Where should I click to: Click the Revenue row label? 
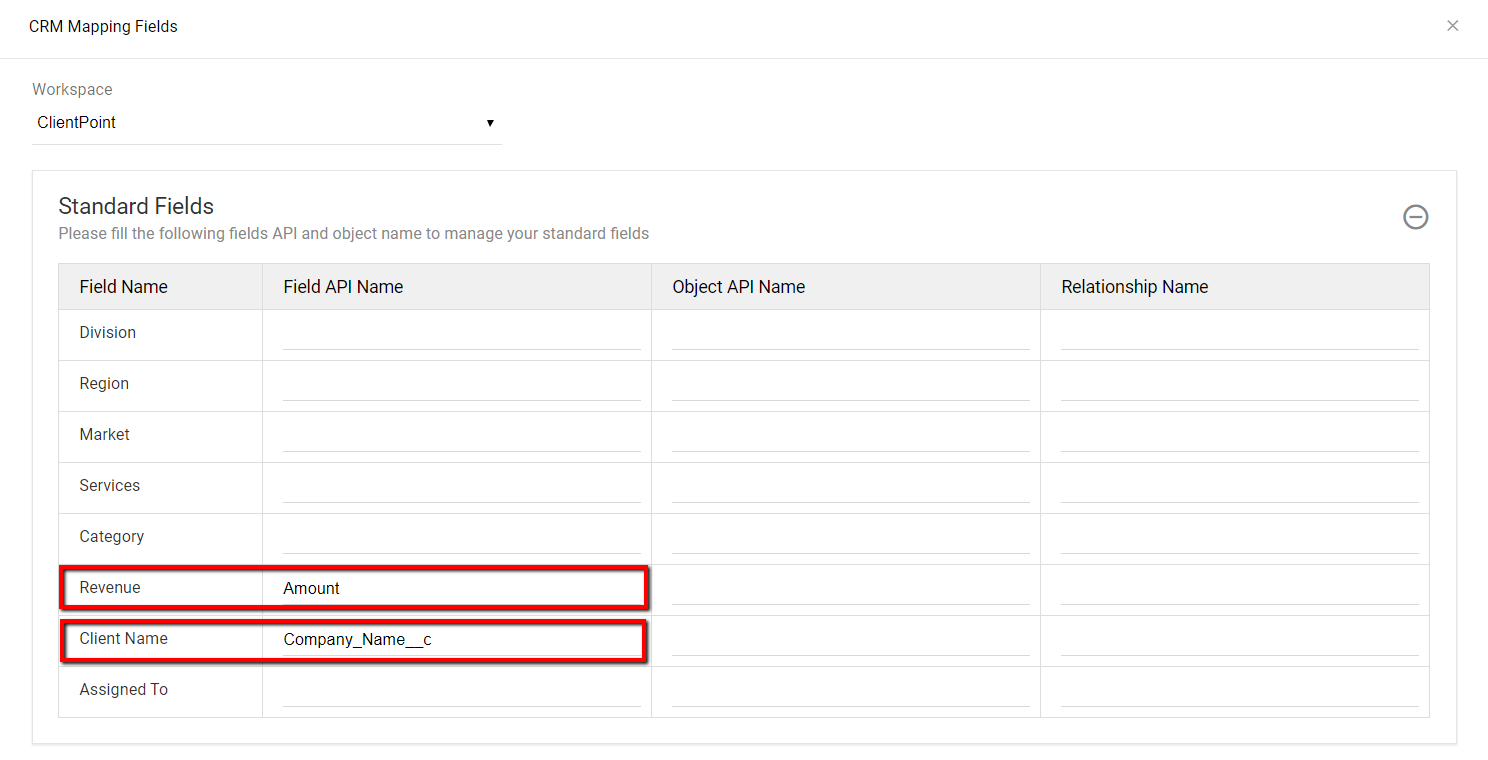point(109,588)
